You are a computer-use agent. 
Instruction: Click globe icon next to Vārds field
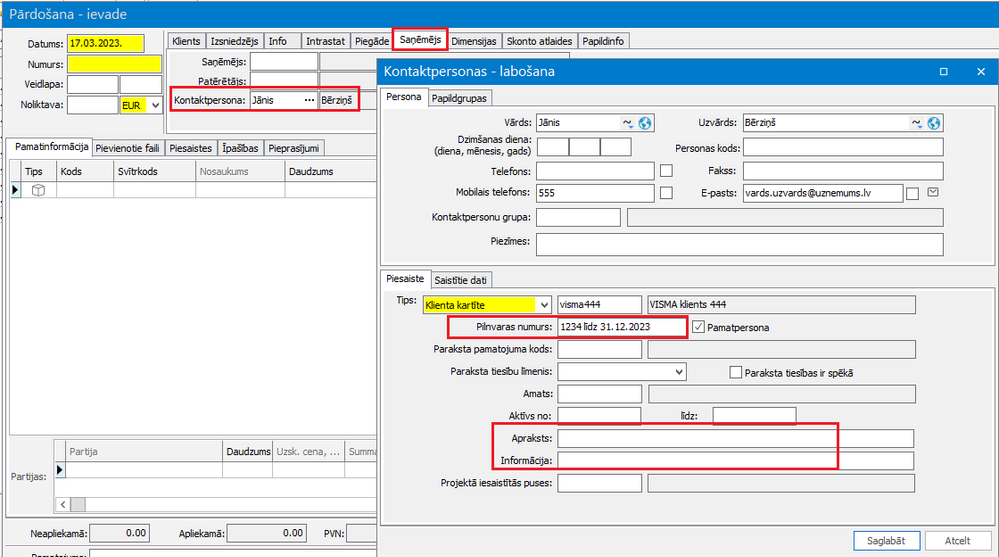click(645, 123)
